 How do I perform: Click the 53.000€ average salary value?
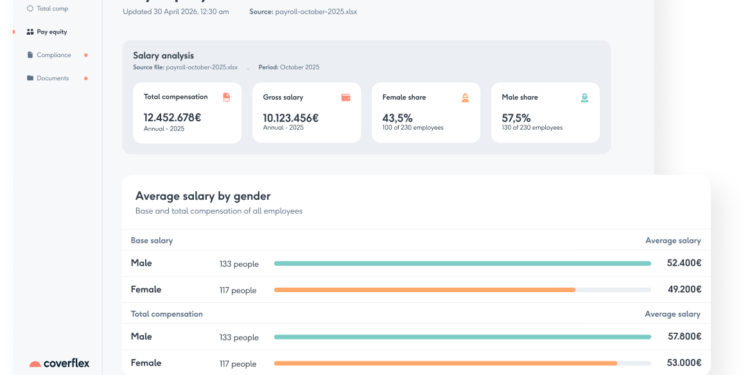[684, 363]
